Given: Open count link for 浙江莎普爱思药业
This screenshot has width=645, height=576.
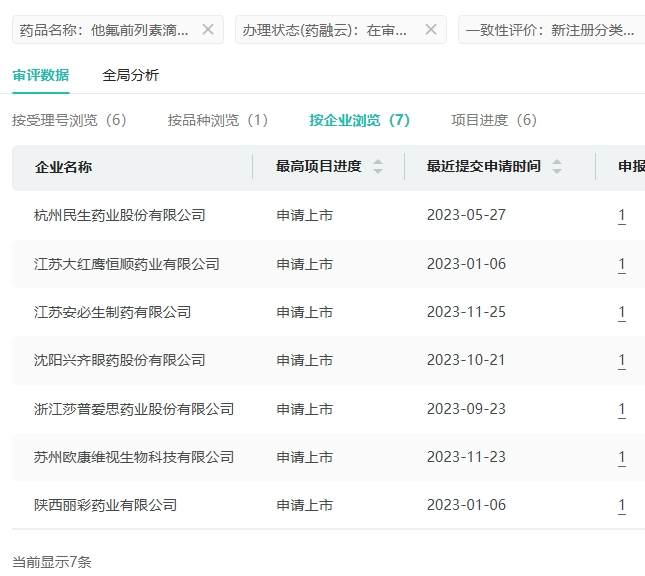Looking at the screenshot, I should point(622,409).
